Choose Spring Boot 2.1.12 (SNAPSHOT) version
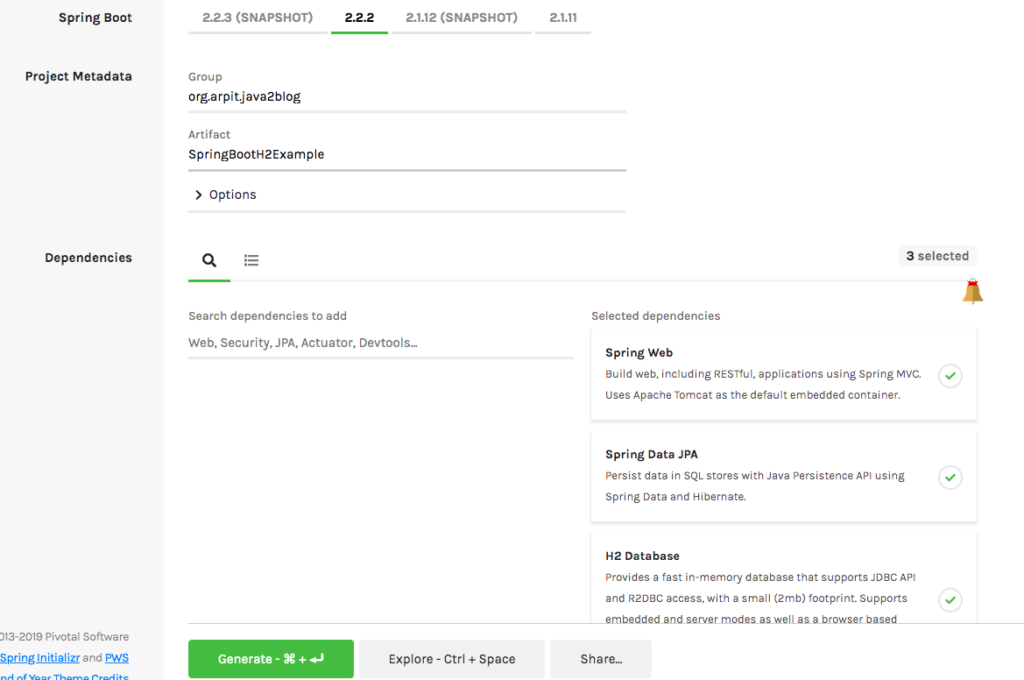 (461, 18)
